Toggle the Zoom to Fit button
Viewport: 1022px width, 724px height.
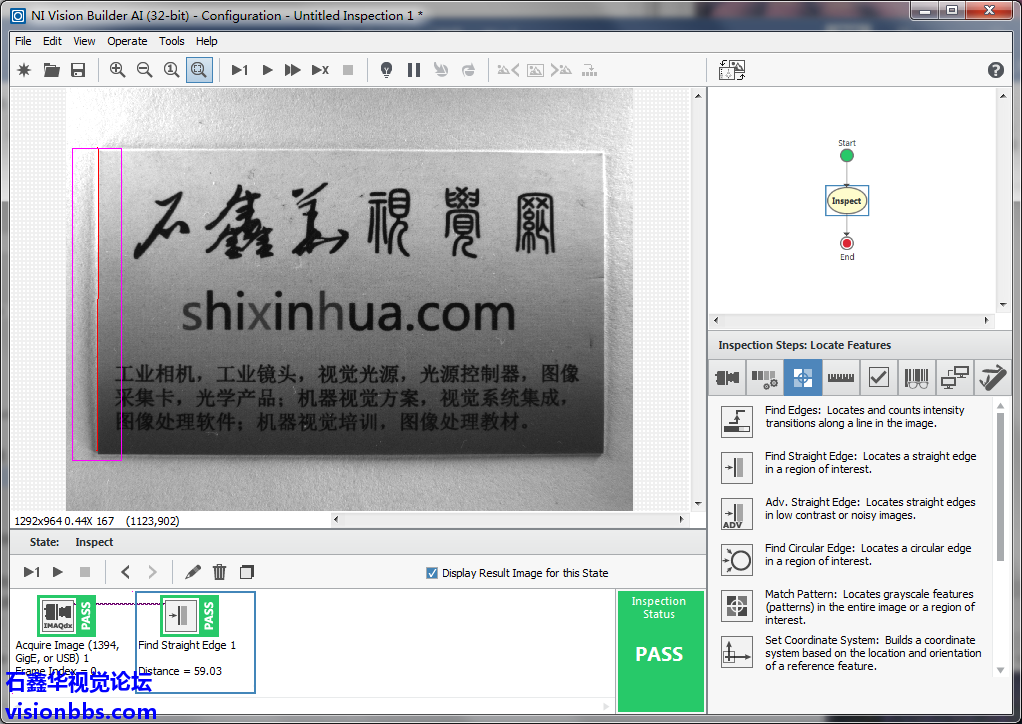(x=198, y=70)
